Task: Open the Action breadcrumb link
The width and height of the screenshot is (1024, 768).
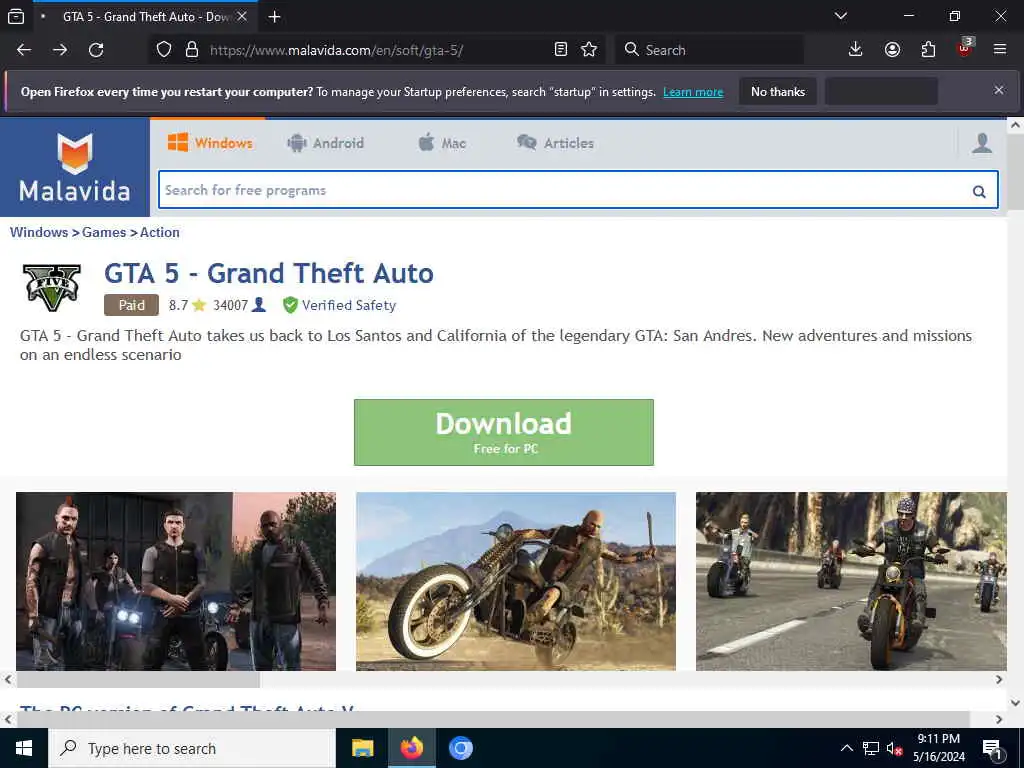Action: pos(159,232)
